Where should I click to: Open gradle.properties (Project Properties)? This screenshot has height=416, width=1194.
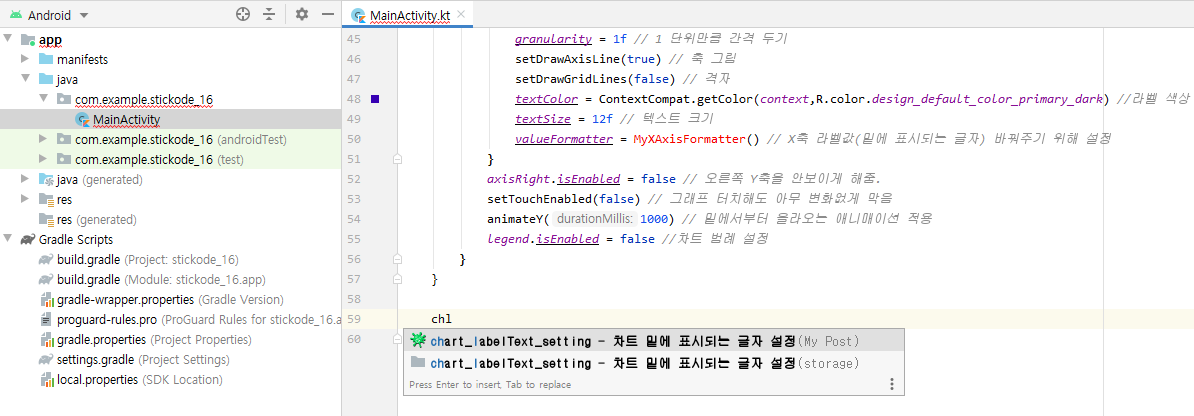(x=154, y=339)
